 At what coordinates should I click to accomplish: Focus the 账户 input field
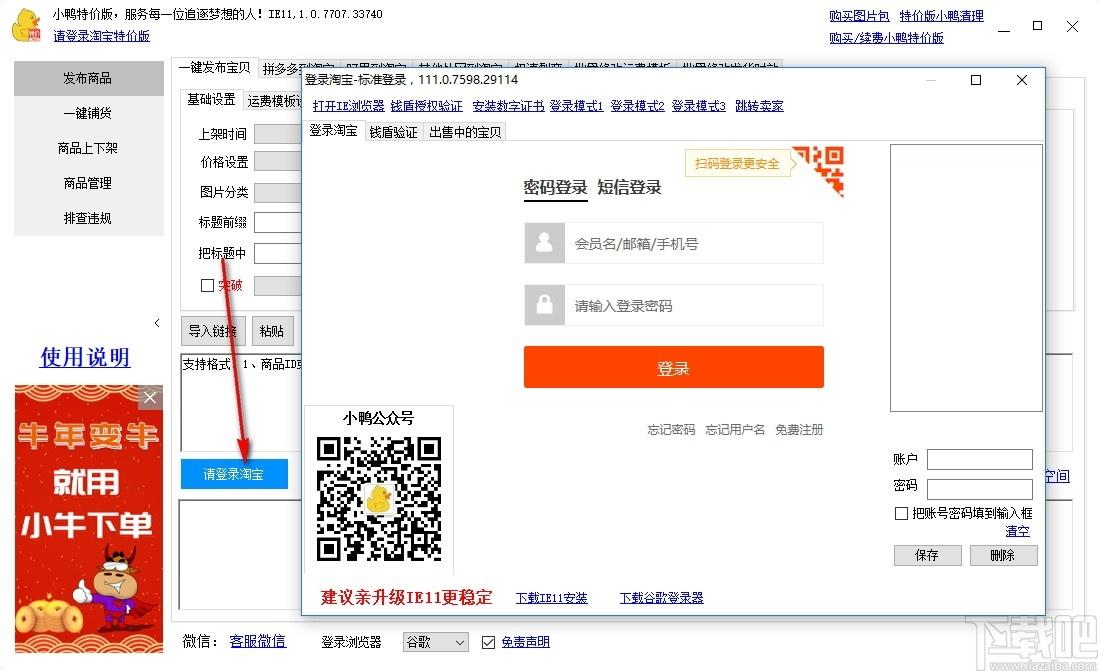pyautogui.click(x=980, y=460)
